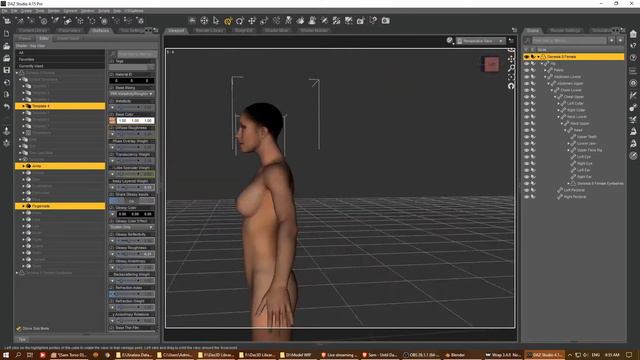
Task: Switch to Parameters tab
Action: tap(69, 30)
